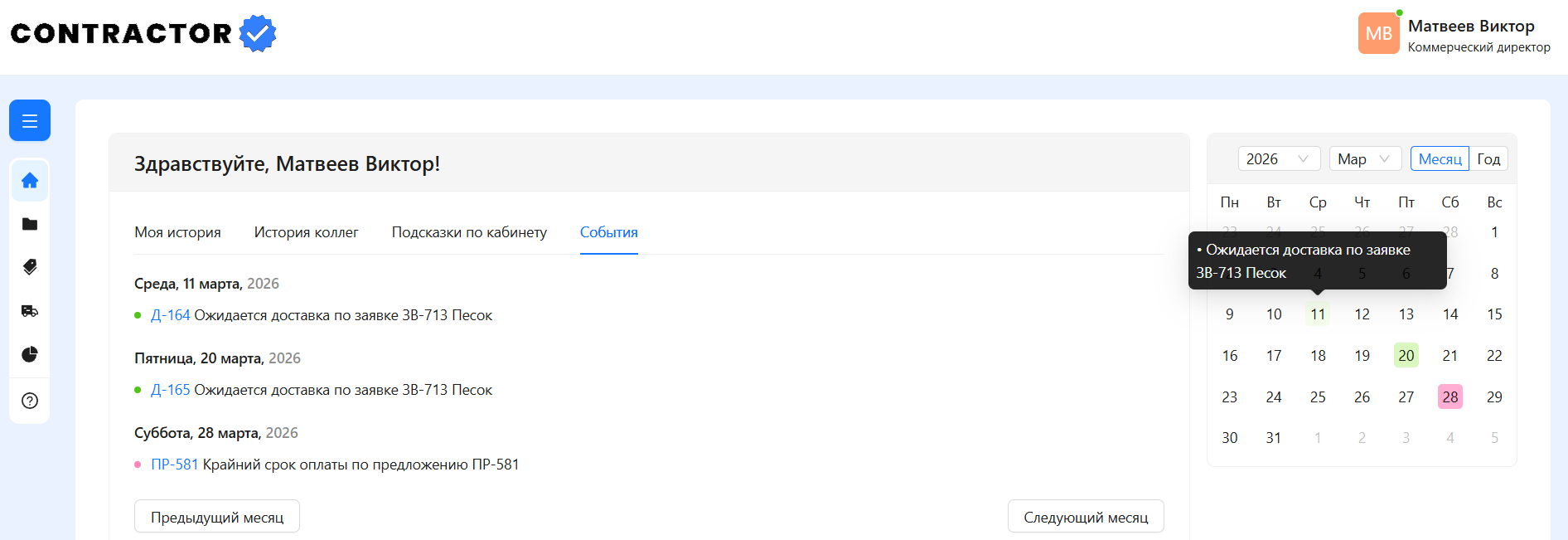The image size is (1568, 540).
Task: Switch calendar to Год view
Action: coord(1488,159)
